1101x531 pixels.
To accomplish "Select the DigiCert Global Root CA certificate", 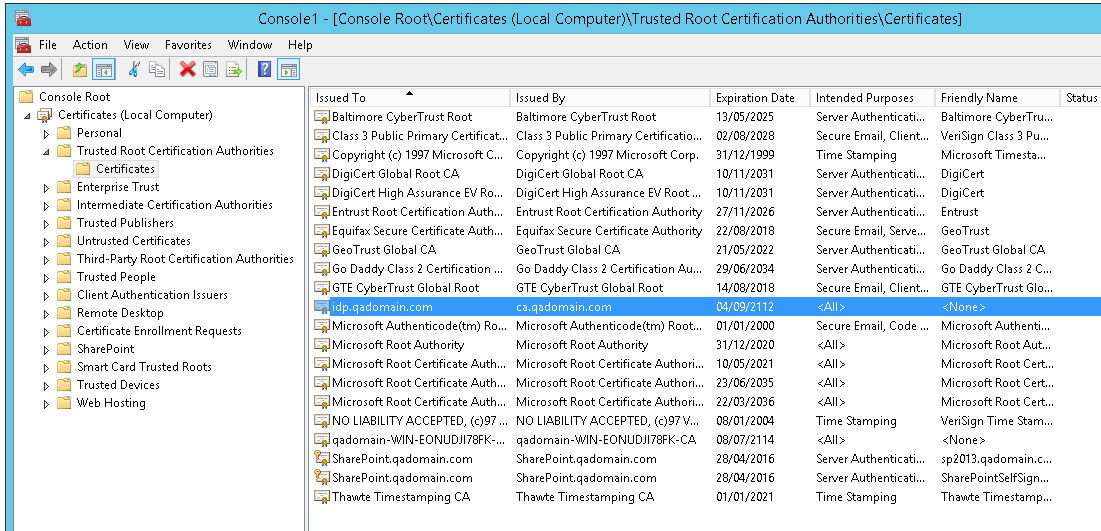I will click(395, 174).
